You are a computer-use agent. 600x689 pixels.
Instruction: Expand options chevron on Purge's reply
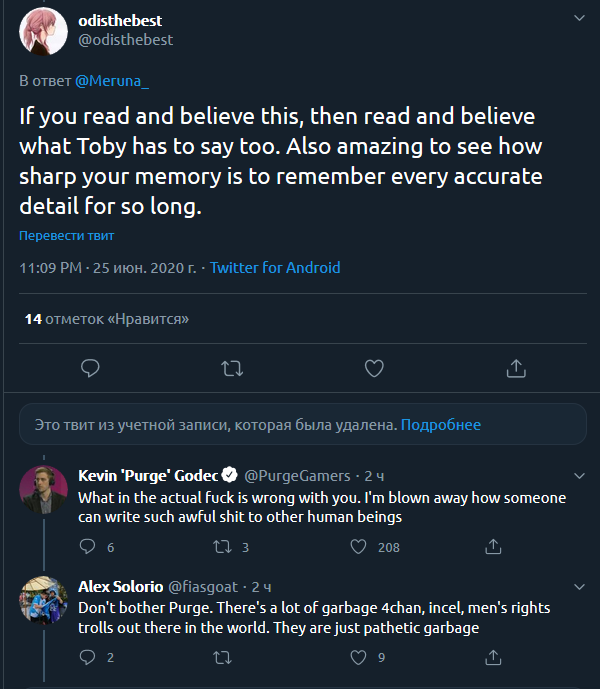[x=579, y=475]
